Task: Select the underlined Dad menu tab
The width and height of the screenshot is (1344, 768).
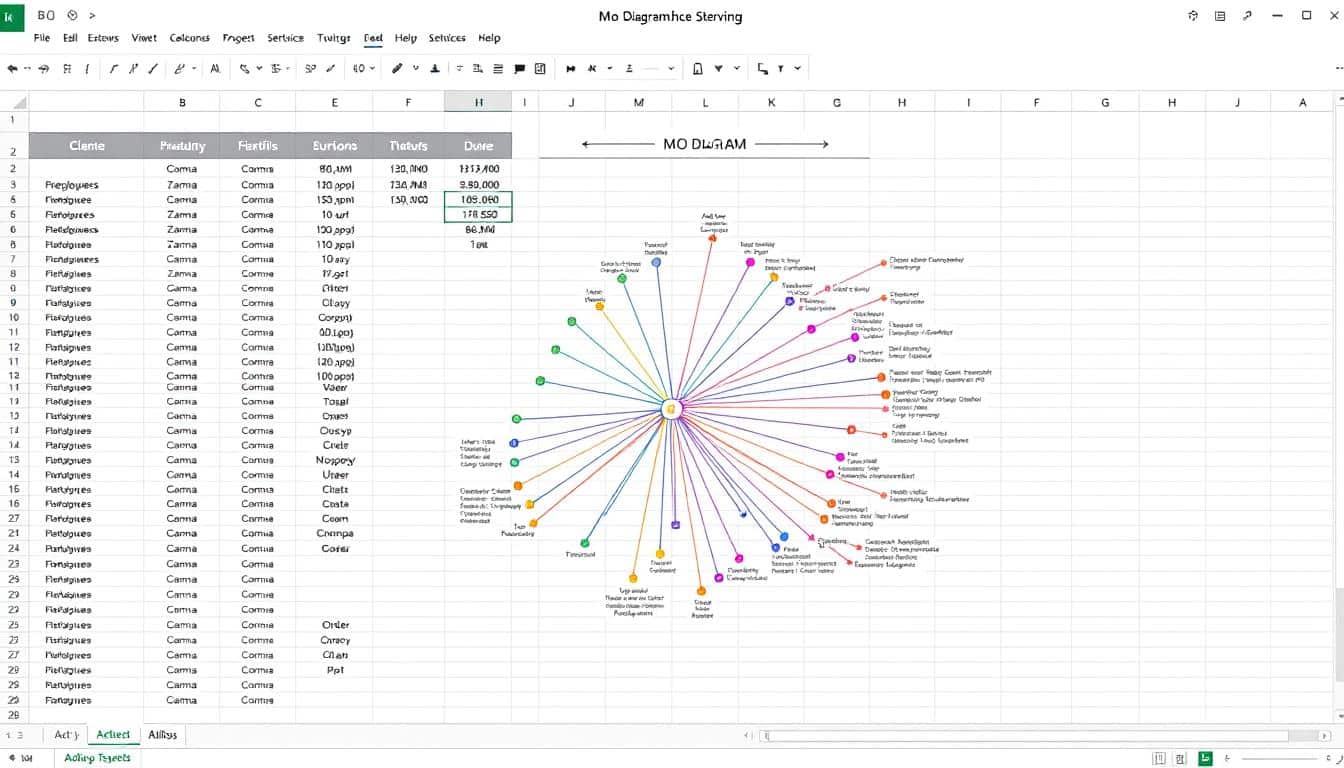Action: click(373, 38)
